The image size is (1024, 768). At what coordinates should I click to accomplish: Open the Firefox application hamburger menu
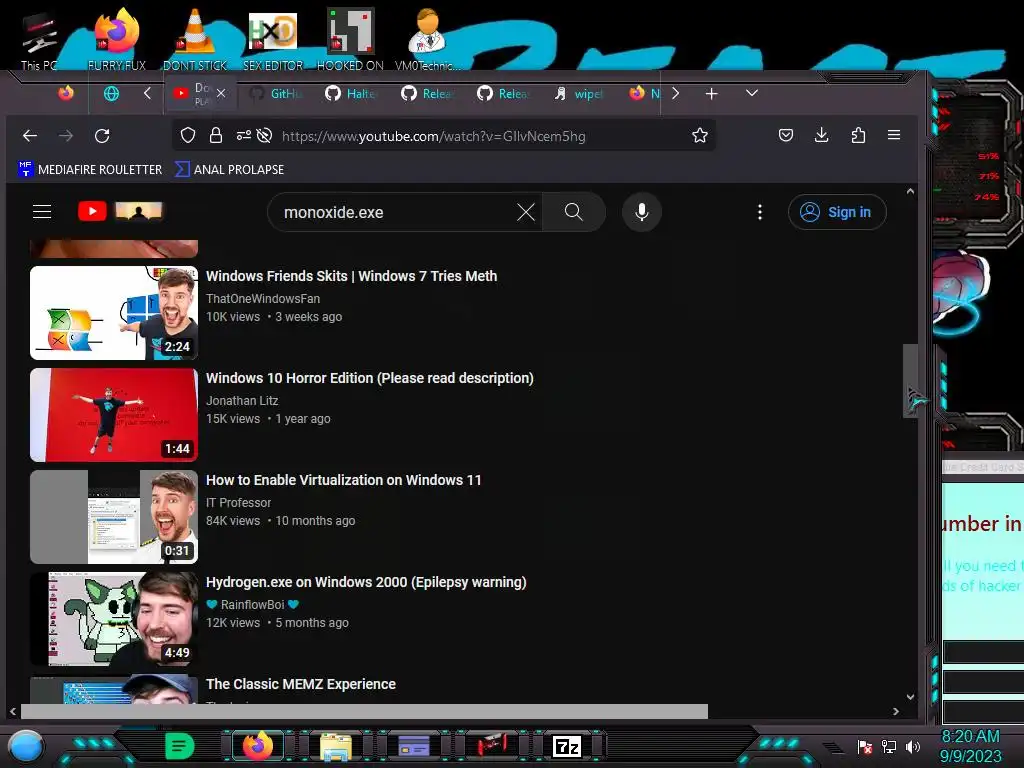tap(894, 135)
